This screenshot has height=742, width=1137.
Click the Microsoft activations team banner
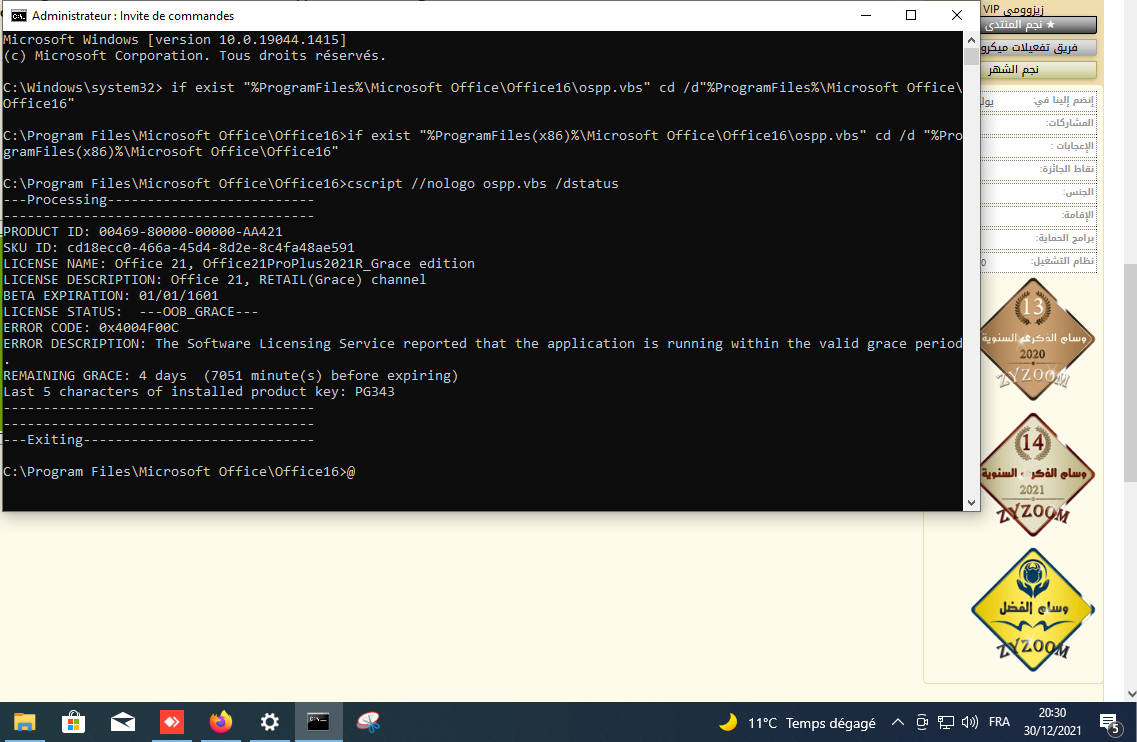click(1039, 47)
